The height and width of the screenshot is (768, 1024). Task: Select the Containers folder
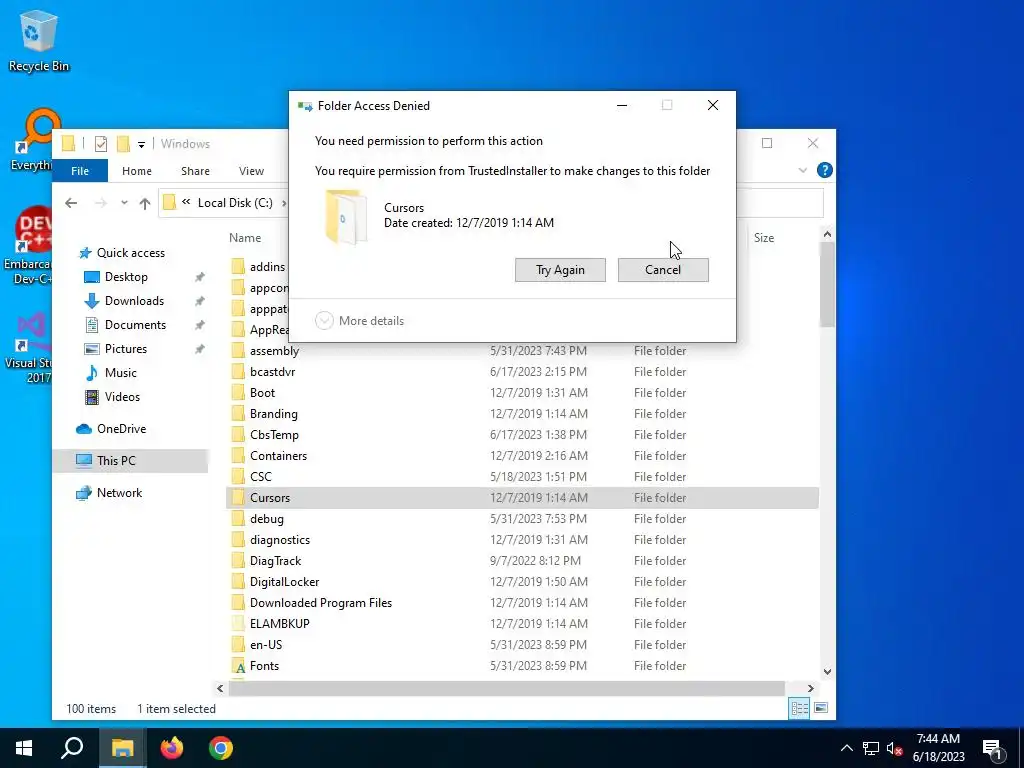tap(278, 456)
